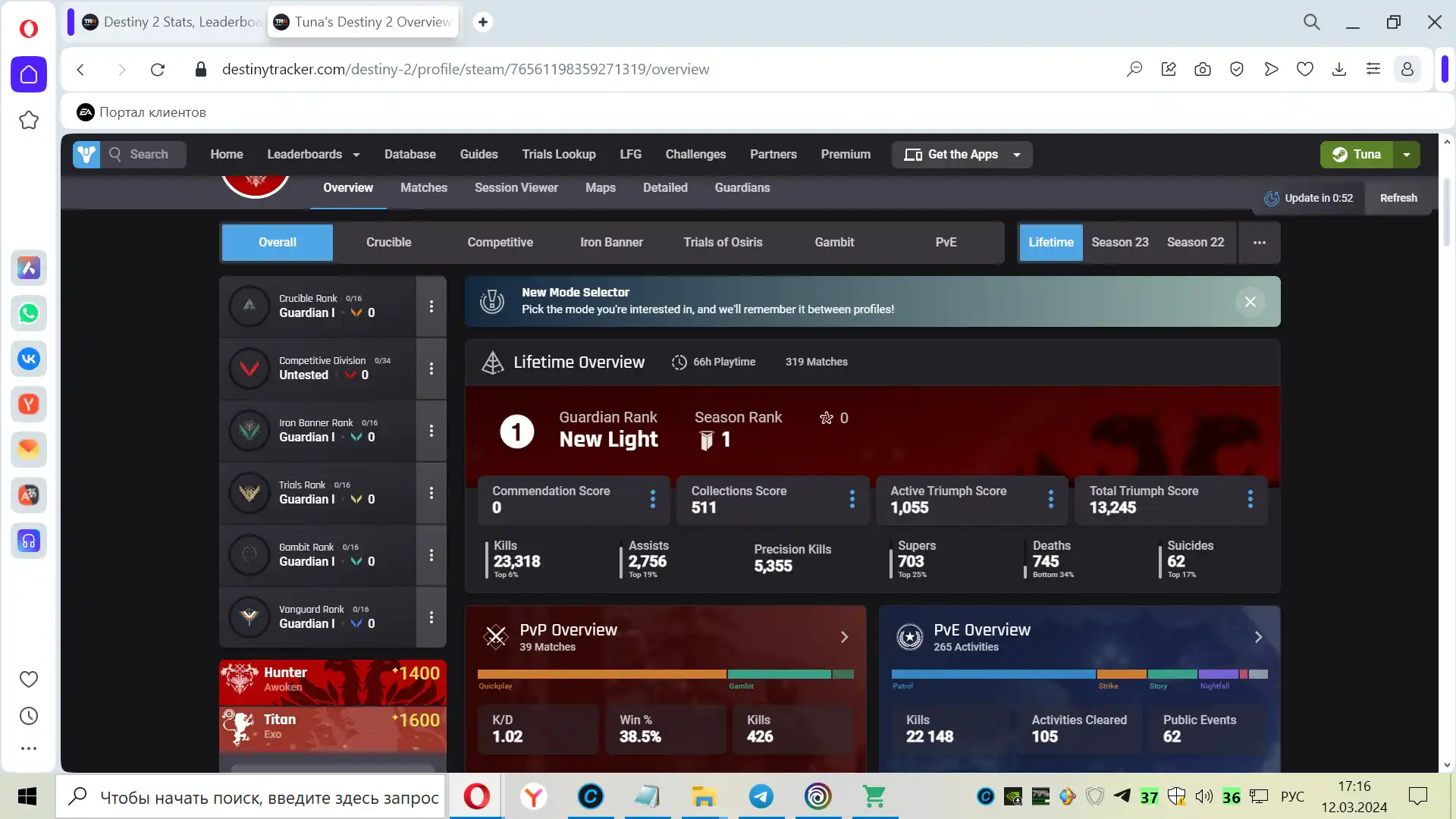The image size is (1456, 819).
Task: Click the Destiny Tracker logo icon
Action: pyautogui.click(x=86, y=155)
